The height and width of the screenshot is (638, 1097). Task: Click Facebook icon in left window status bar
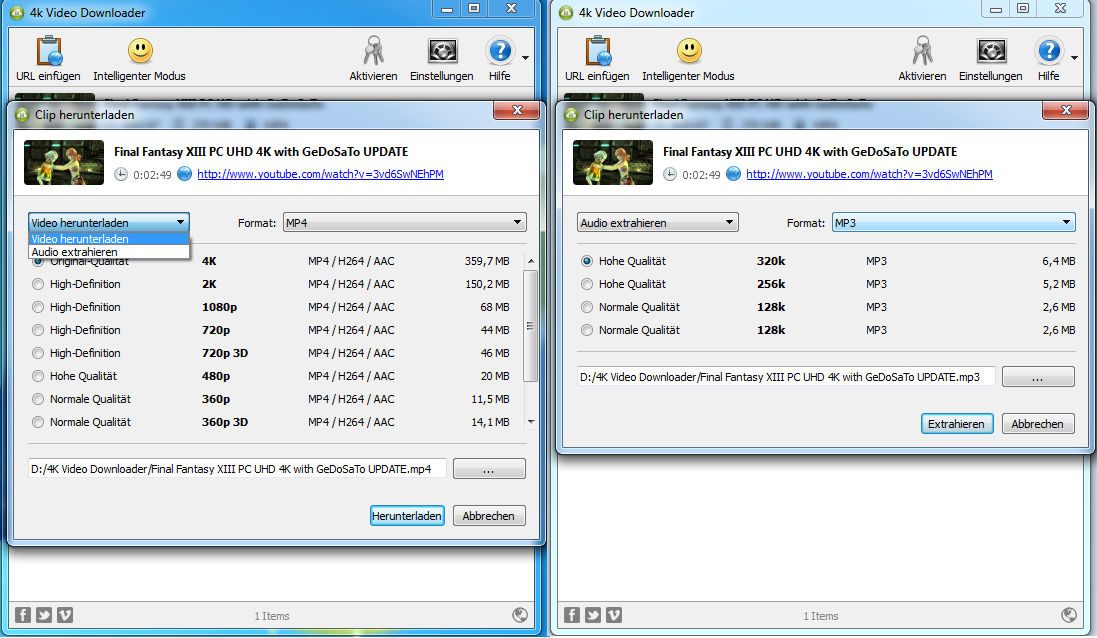point(23,615)
